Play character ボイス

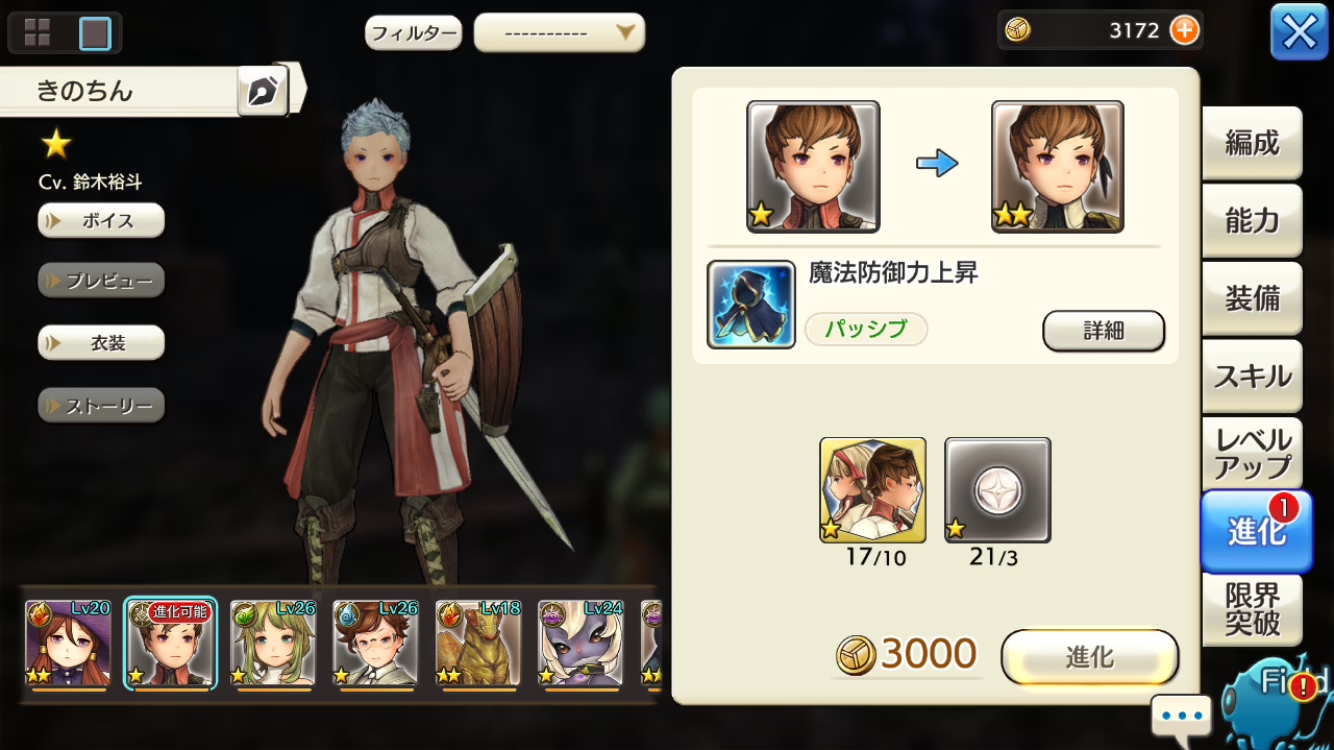pyautogui.click(x=101, y=221)
